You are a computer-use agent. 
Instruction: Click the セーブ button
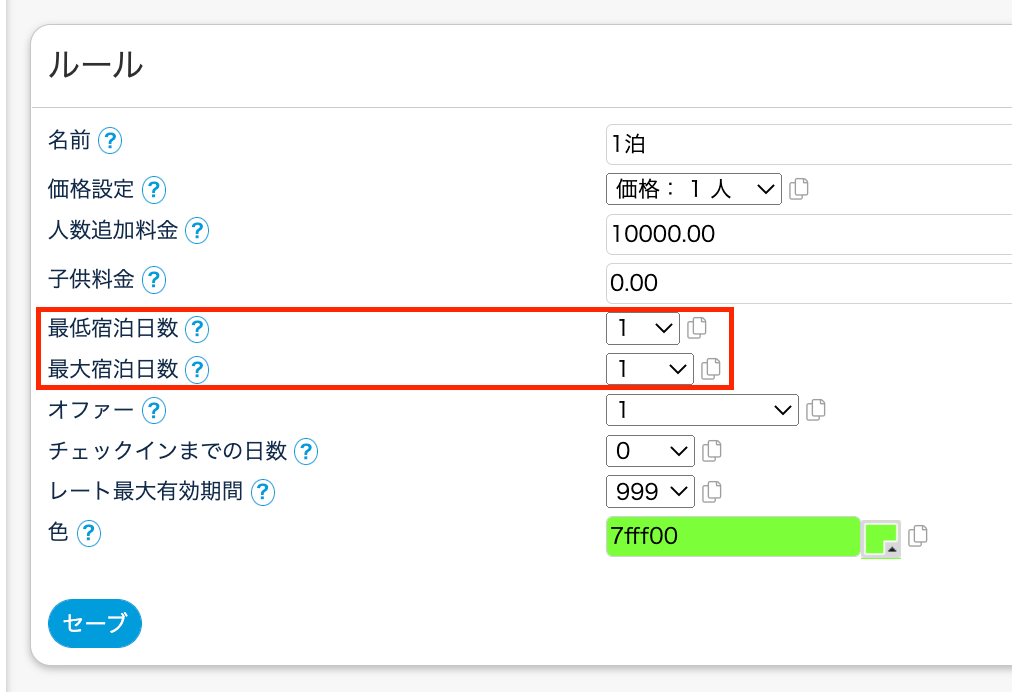click(95, 624)
